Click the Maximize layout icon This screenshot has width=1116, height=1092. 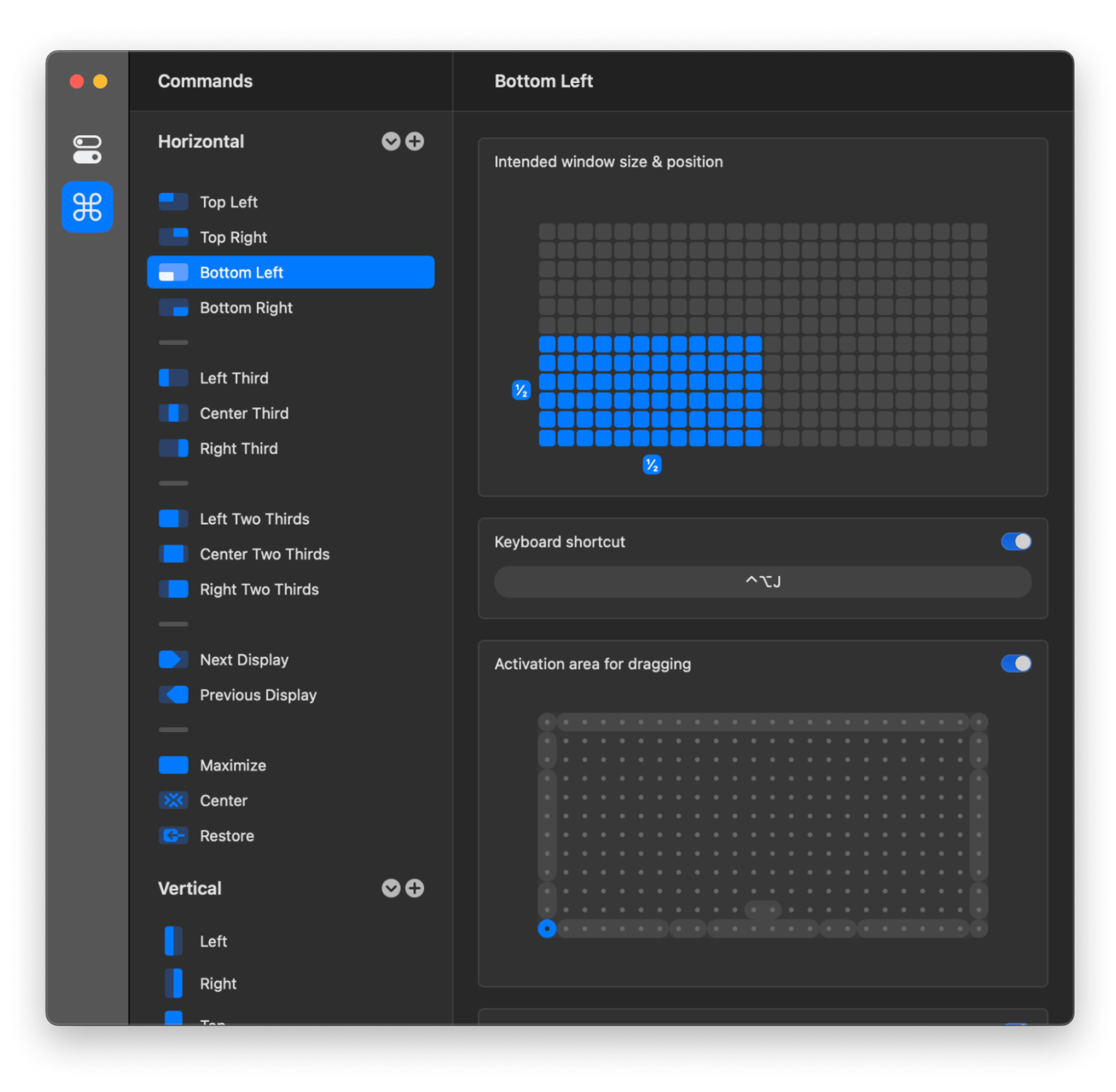[x=173, y=765]
